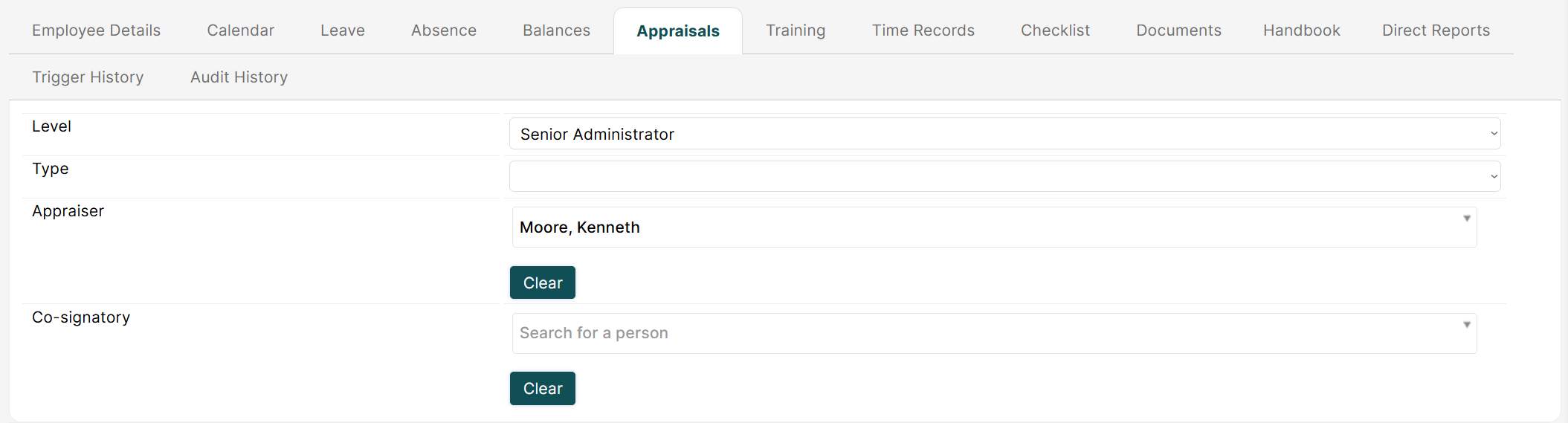Expand the Co-signatory dropdown arrow
This screenshot has width=1568, height=423.
(x=1466, y=325)
